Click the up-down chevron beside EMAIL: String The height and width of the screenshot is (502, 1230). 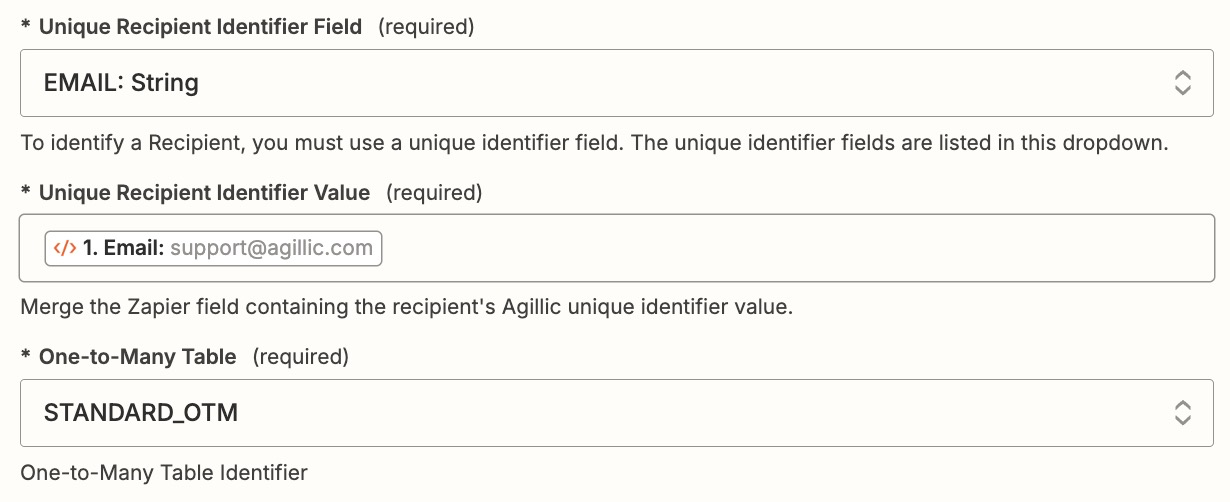coord(1182,83)
